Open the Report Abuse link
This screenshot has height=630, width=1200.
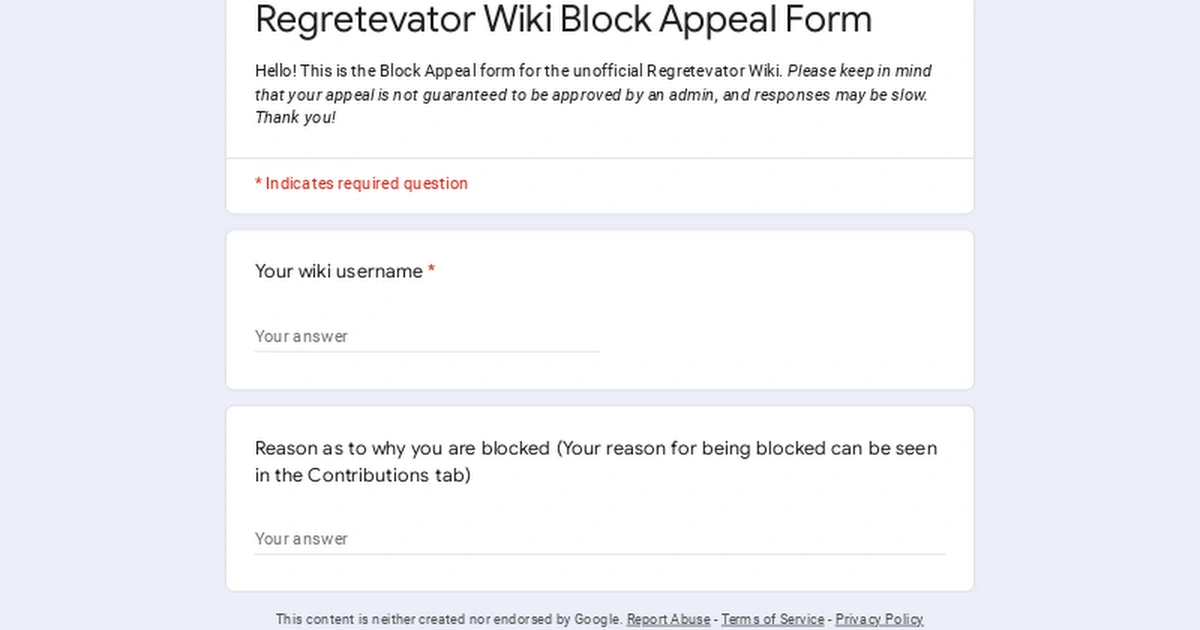[x=667, y=619]
